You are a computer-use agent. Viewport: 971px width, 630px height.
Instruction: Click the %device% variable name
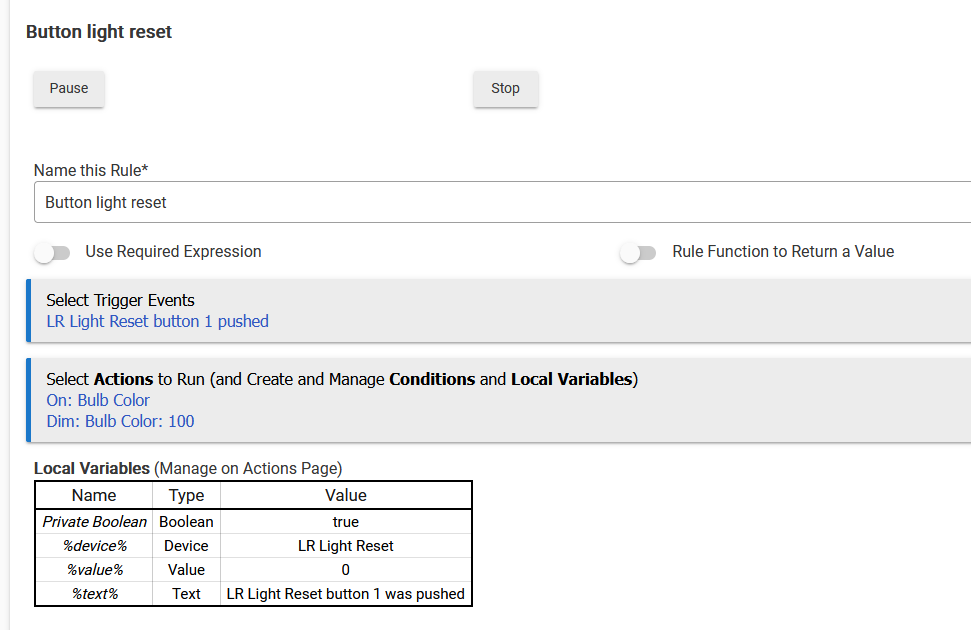coord(95,546)
